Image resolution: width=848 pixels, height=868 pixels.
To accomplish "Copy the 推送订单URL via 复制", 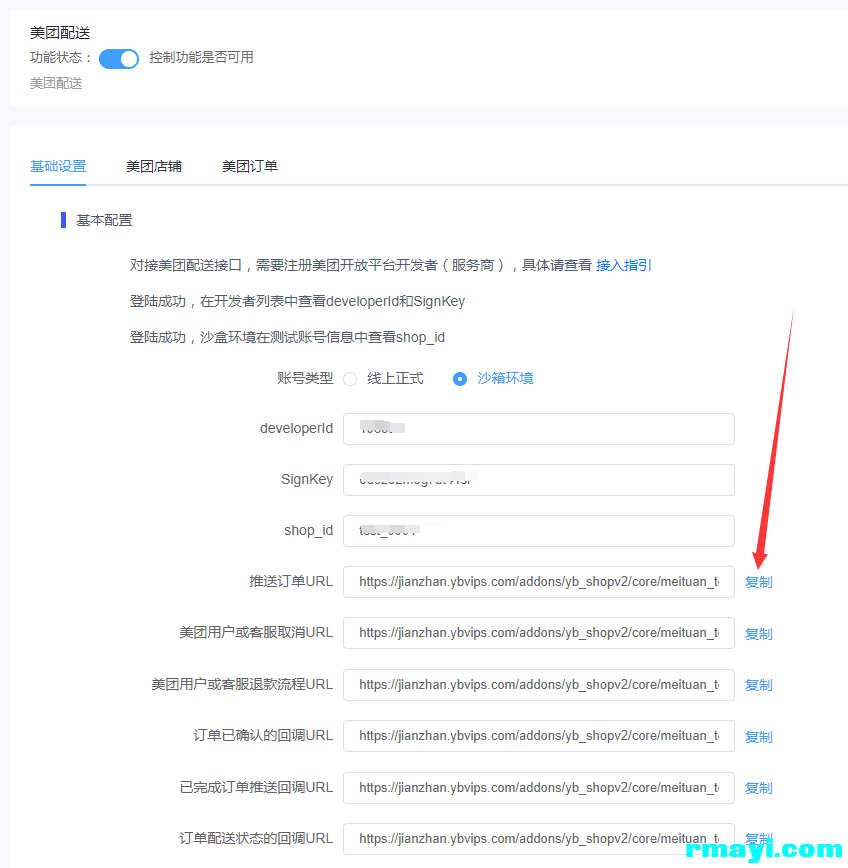I will [x=758, y=582].
